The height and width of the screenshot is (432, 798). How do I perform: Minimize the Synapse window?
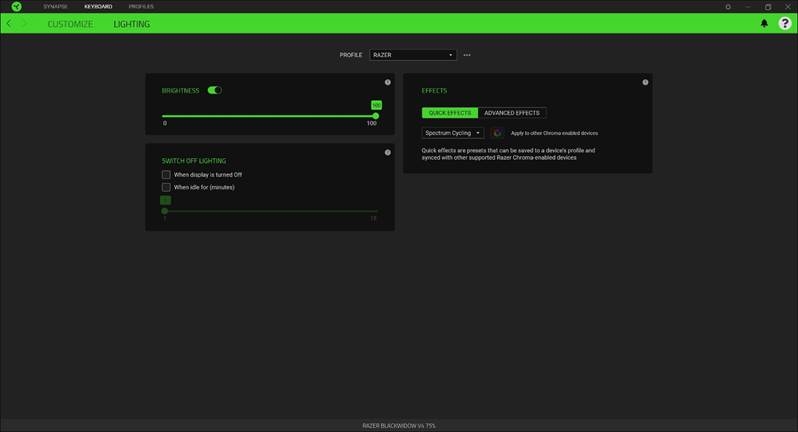(748, 7)
